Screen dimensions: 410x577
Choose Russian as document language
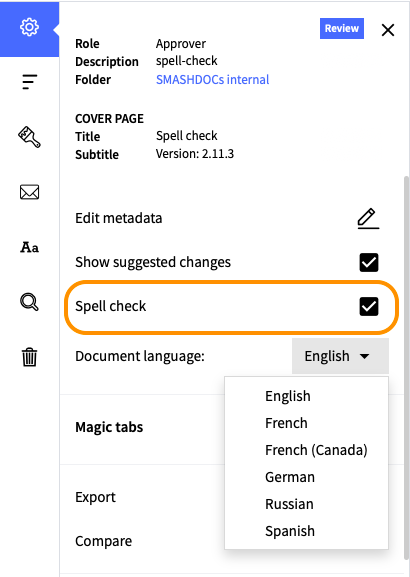click(x=289, y=504)
